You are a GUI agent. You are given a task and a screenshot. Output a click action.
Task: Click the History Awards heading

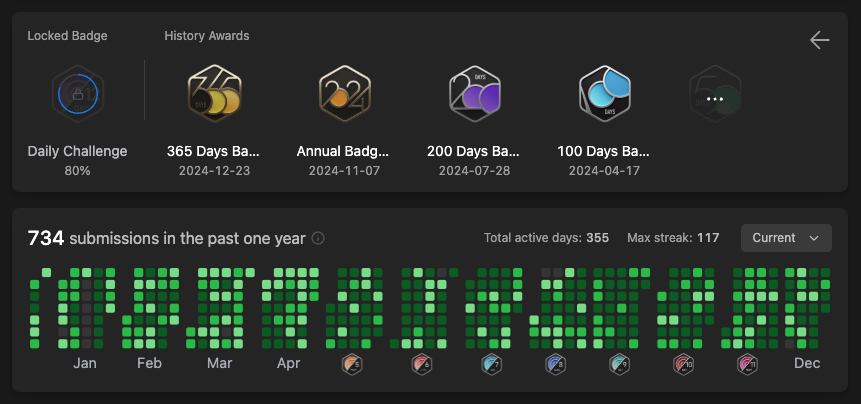click(x=207, y=36)
